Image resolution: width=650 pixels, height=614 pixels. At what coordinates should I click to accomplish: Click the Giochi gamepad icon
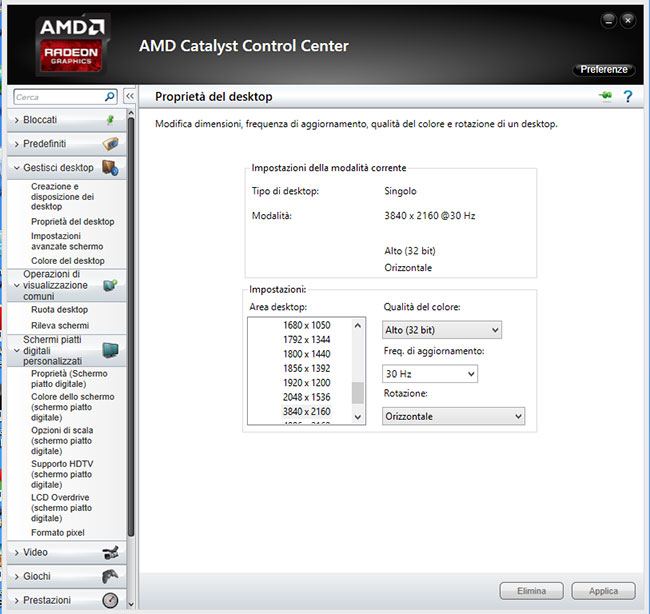[110, 576]
